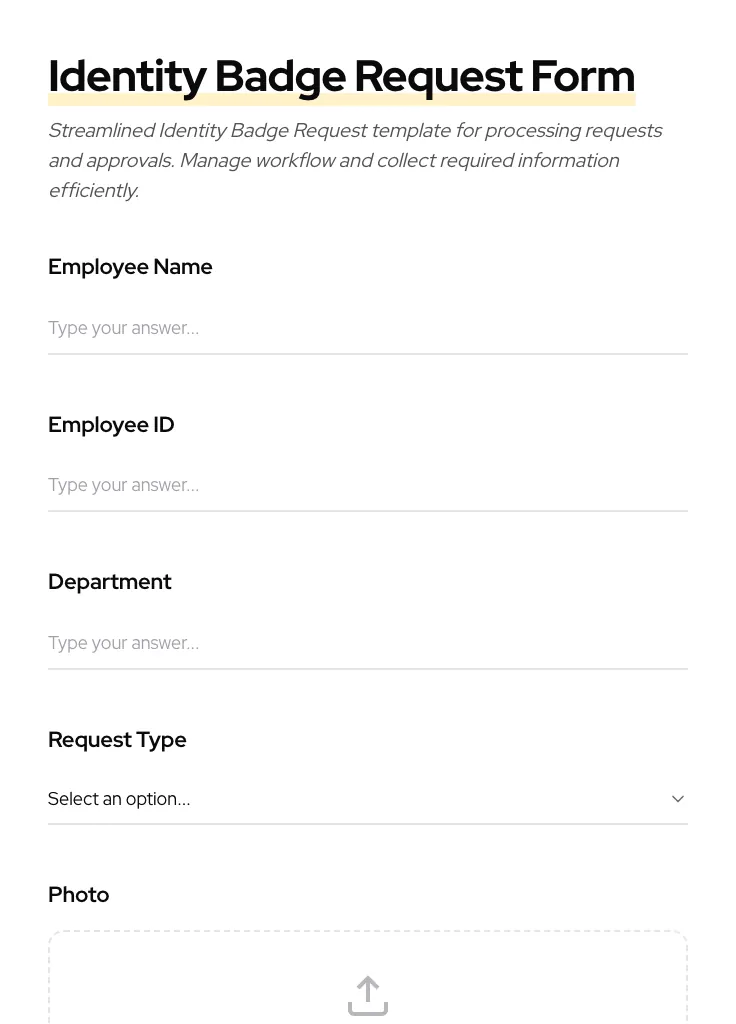Image resolution: width=736 pixels, height=1024 pixels.
Task: Click the word 'Badge' in the form title
Action: coord(280,76)
